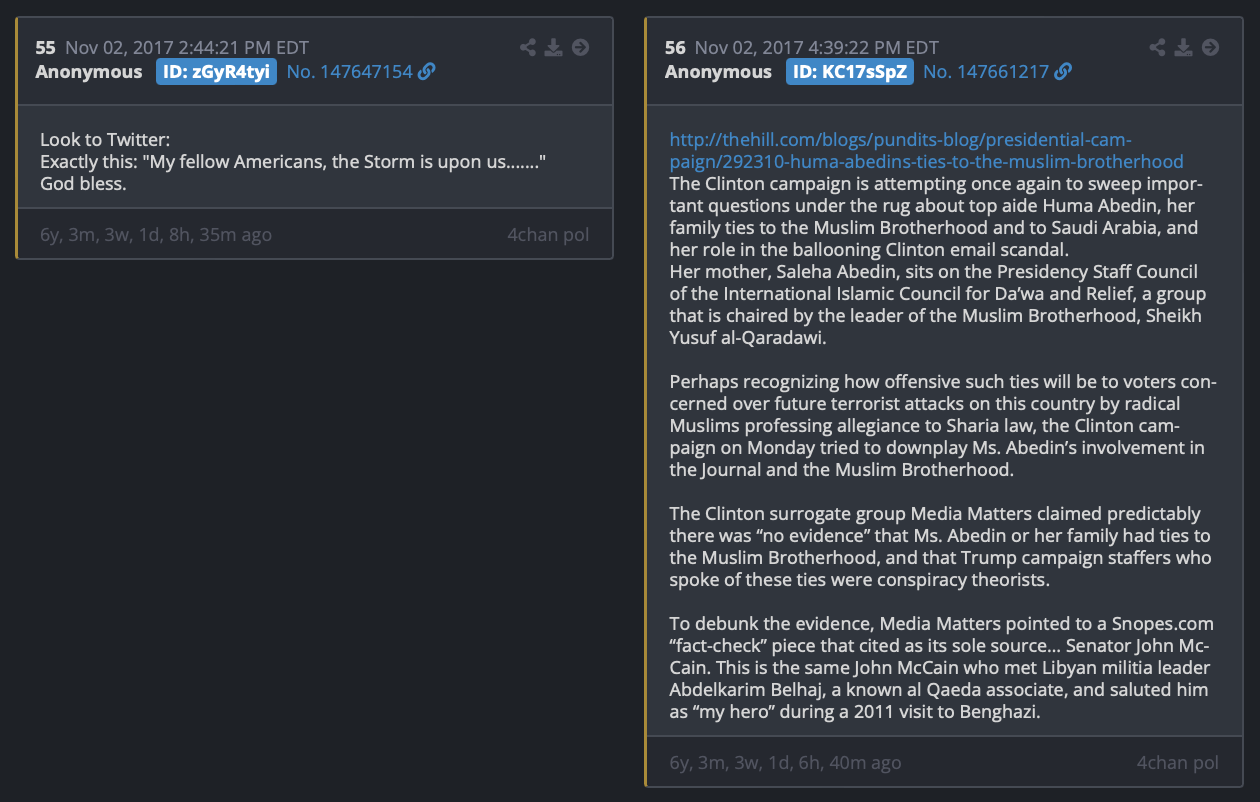Viewport: 1260px width, 802px height.
Task: Download post 56 via download icon
Action: [1184, 47]
